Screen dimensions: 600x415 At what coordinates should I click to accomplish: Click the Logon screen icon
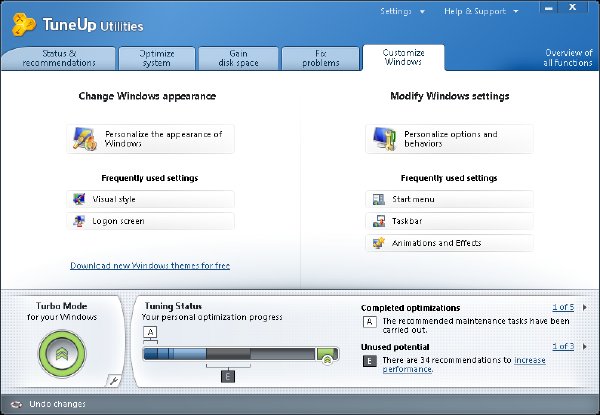(x=79, y=221)
